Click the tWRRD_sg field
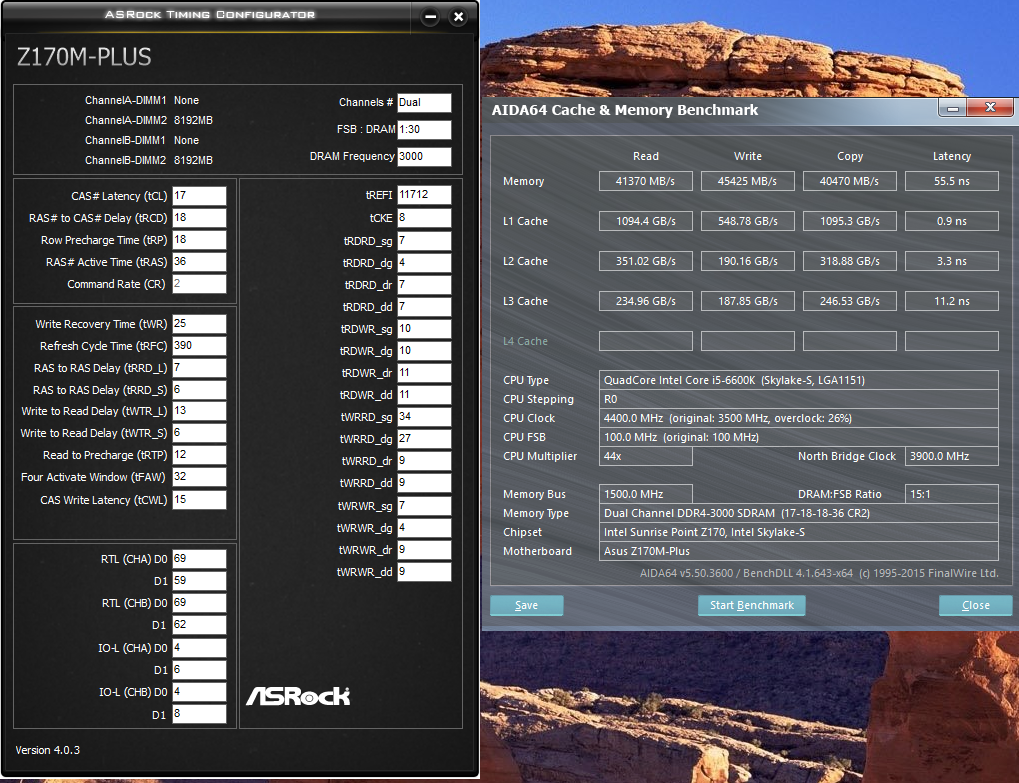 [424, 417]
